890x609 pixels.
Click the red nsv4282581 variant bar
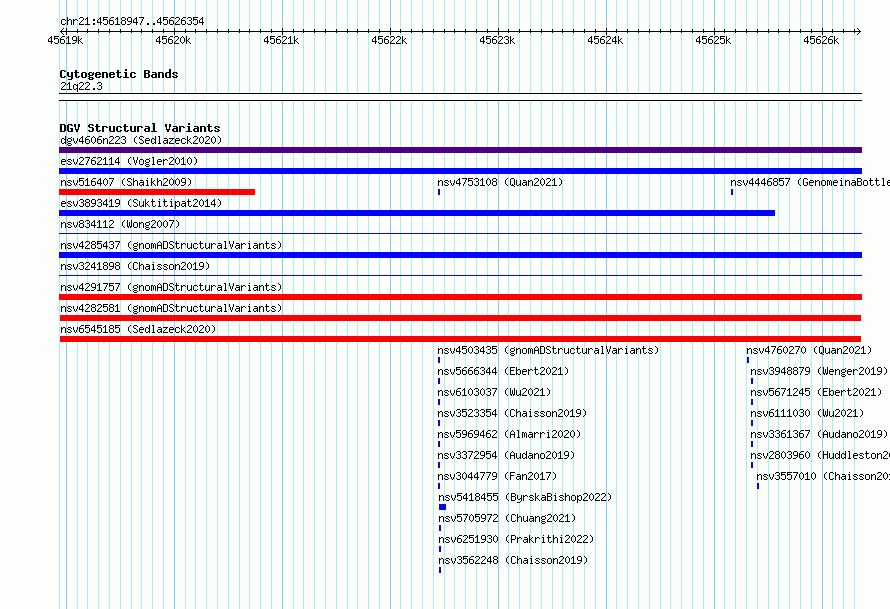[x=460, y=318]
